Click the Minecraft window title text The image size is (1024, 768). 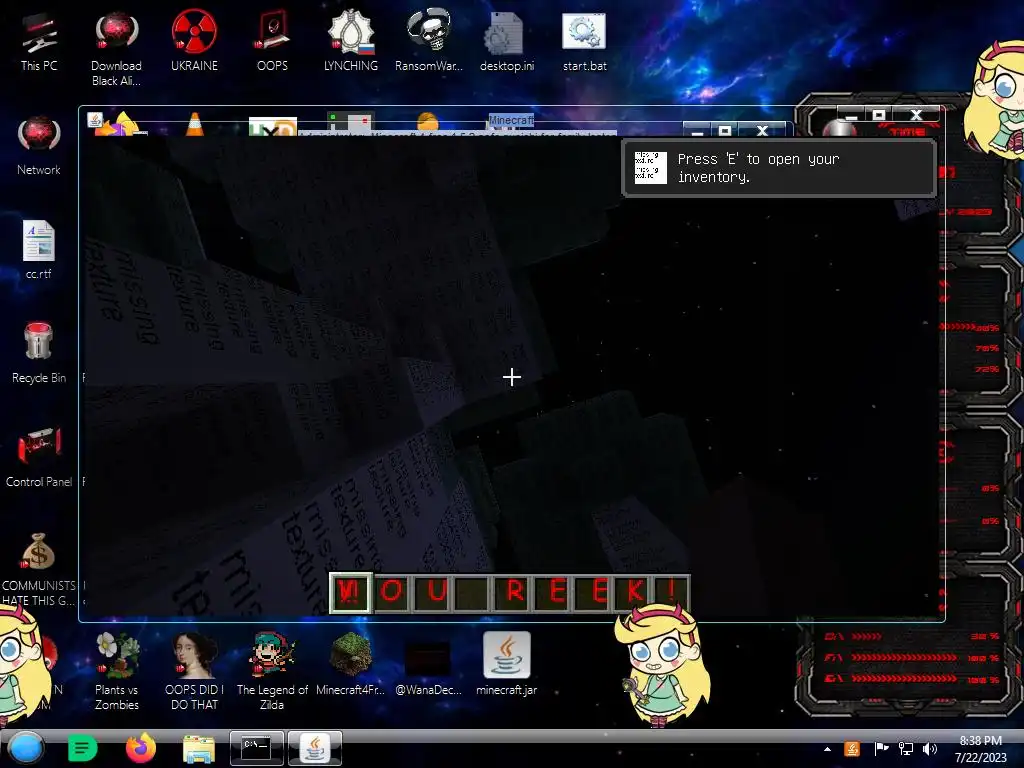pos(511,120)
